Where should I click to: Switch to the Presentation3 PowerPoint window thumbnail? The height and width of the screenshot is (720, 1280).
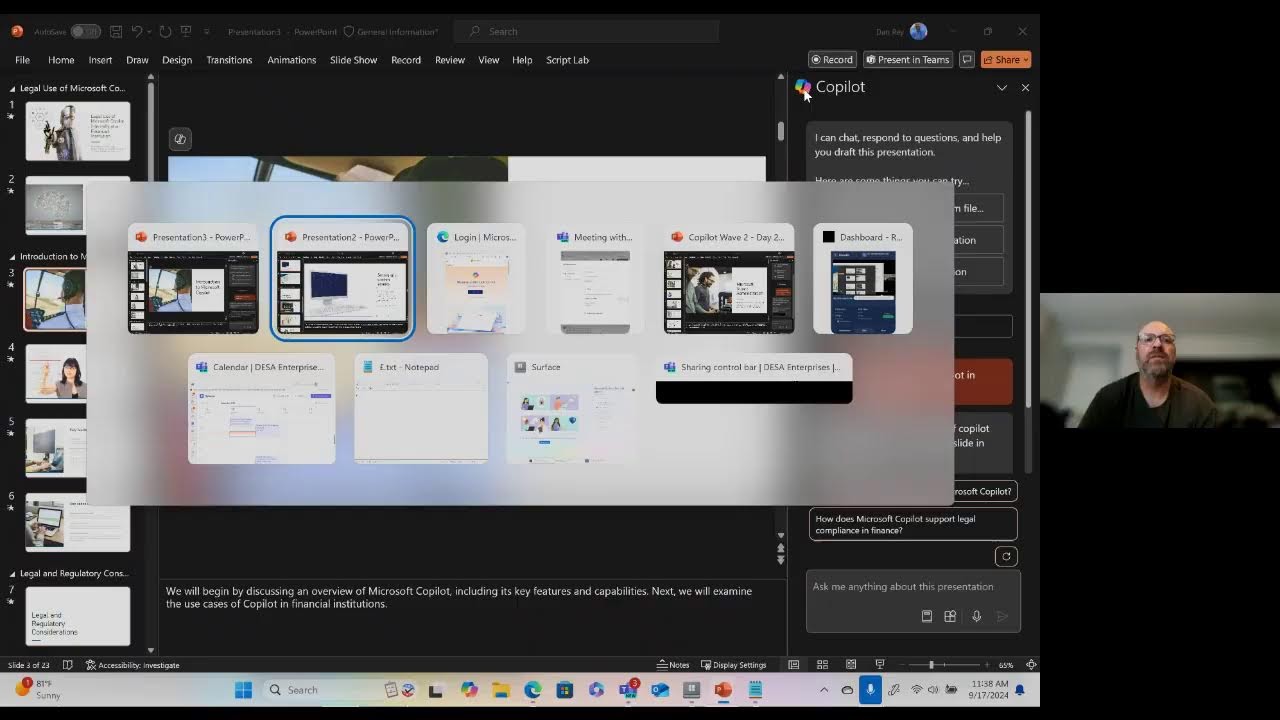click(x=193, y=279)
